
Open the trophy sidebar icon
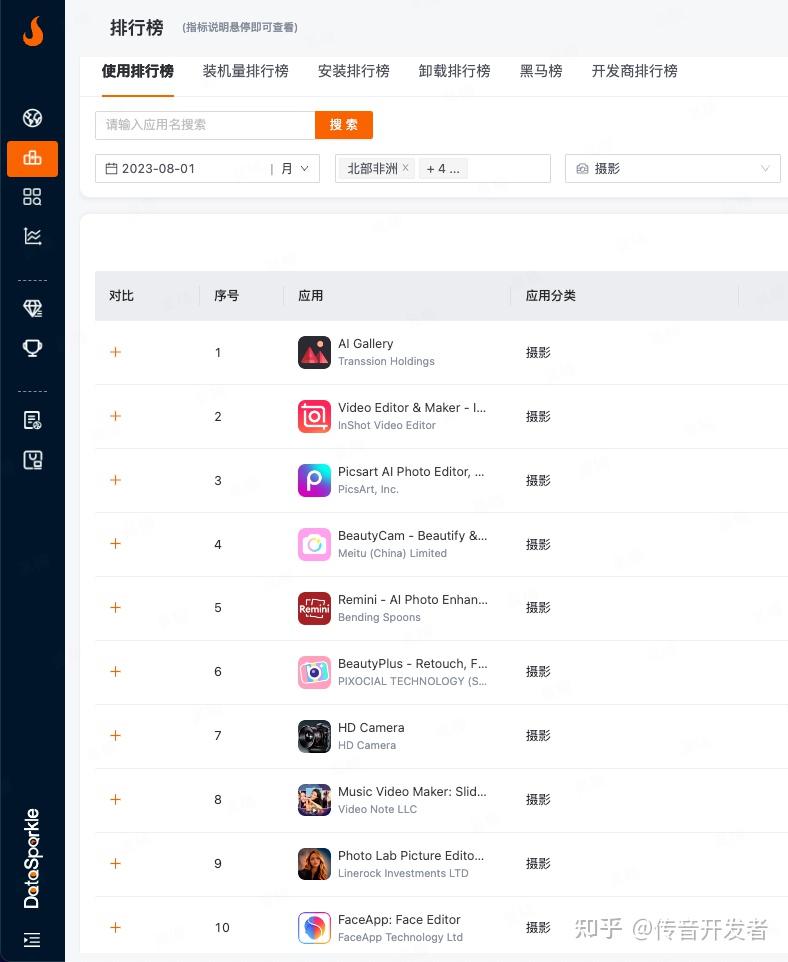[x=33, y=348]
